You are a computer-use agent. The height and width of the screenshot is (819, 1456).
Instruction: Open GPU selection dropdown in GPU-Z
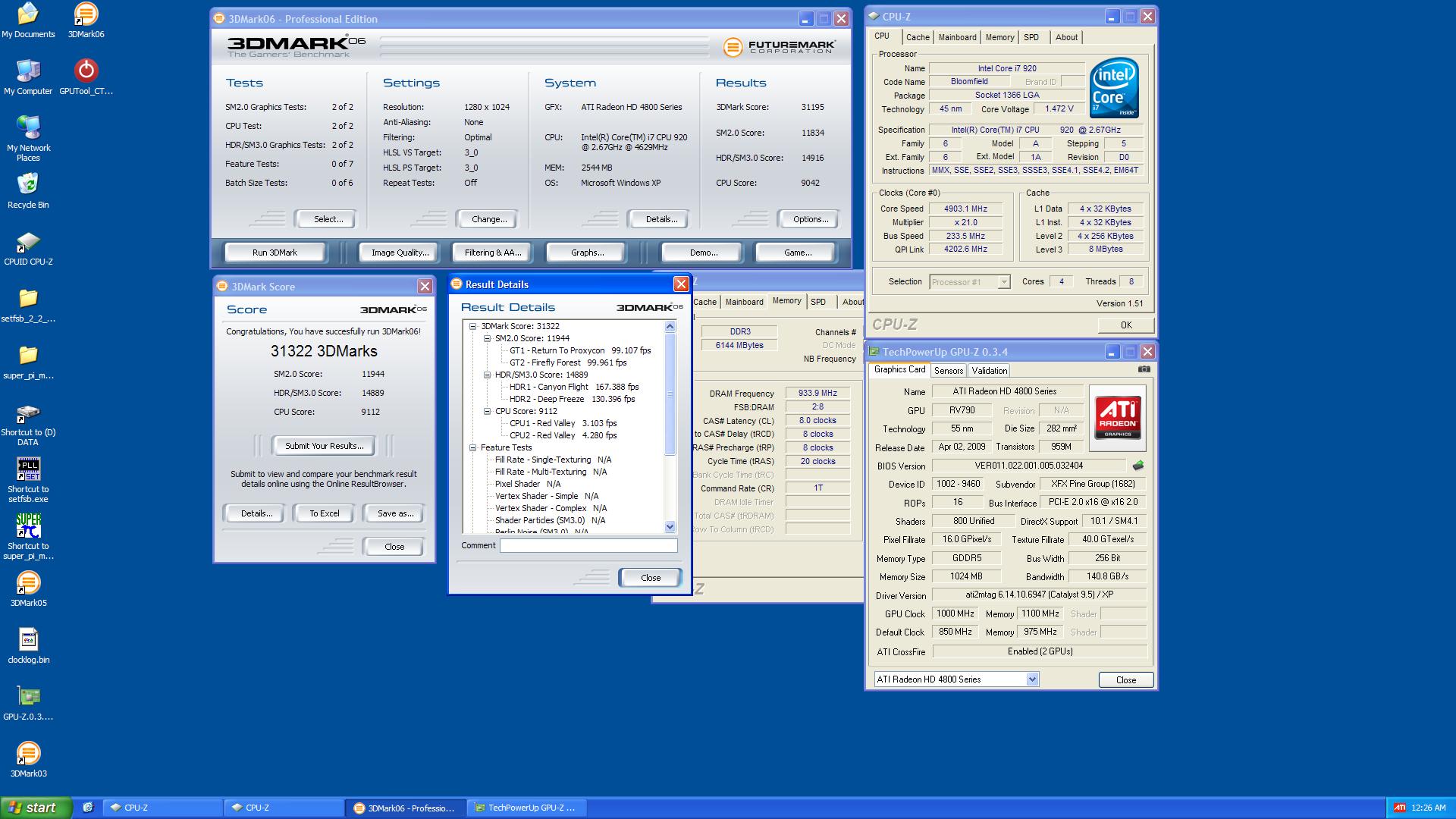(x=1032, y=679)
